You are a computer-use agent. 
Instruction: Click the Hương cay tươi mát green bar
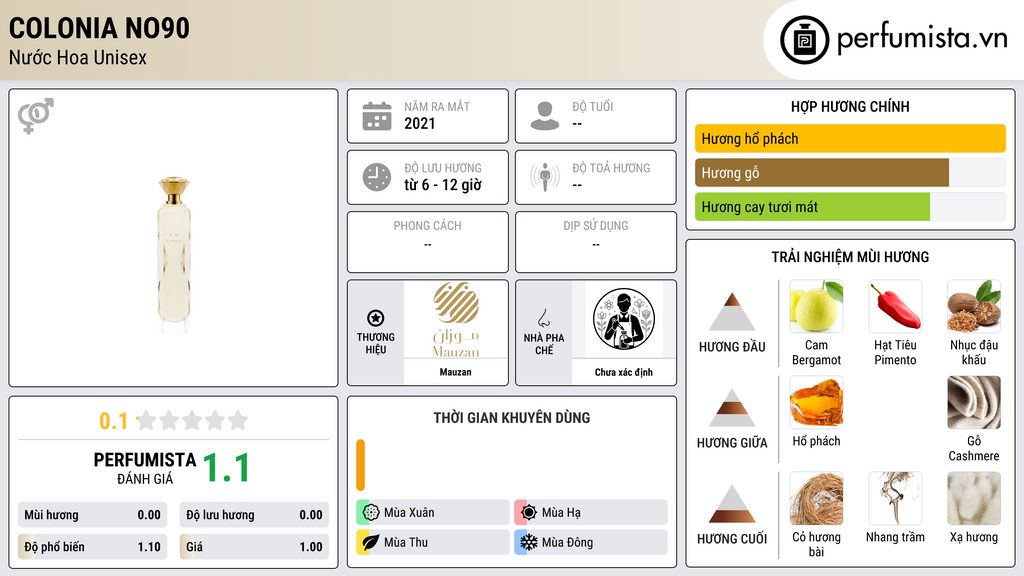click(812, 206)
